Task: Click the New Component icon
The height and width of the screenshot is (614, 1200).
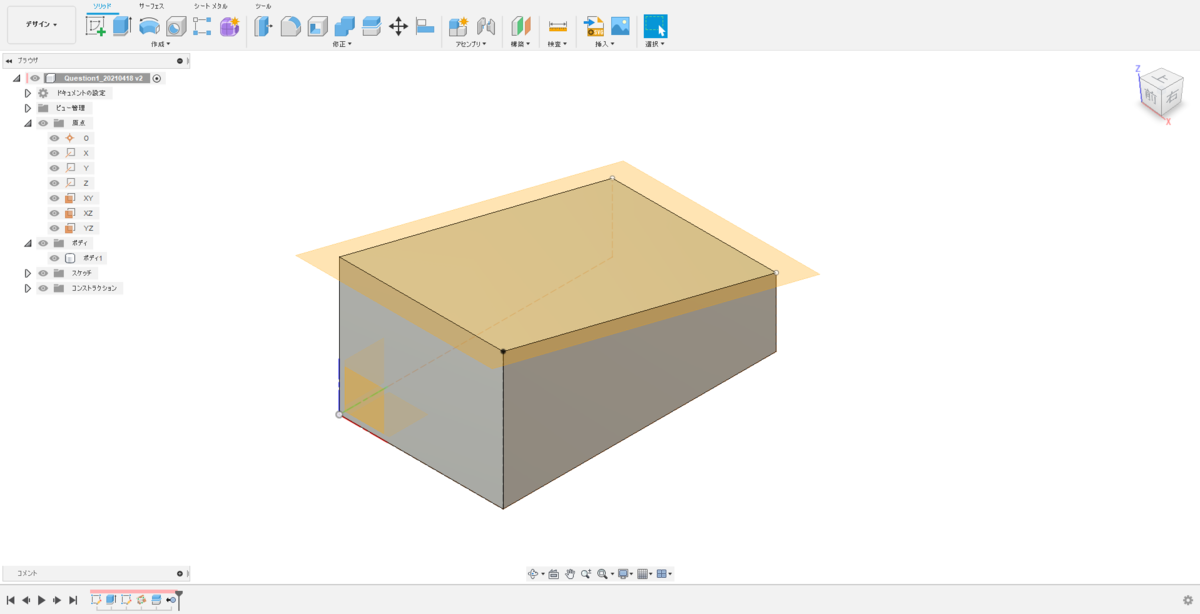Action: pos(459,26)
